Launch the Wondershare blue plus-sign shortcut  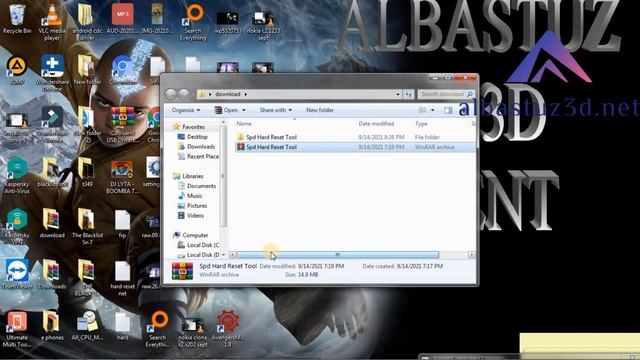pos(52,72)
